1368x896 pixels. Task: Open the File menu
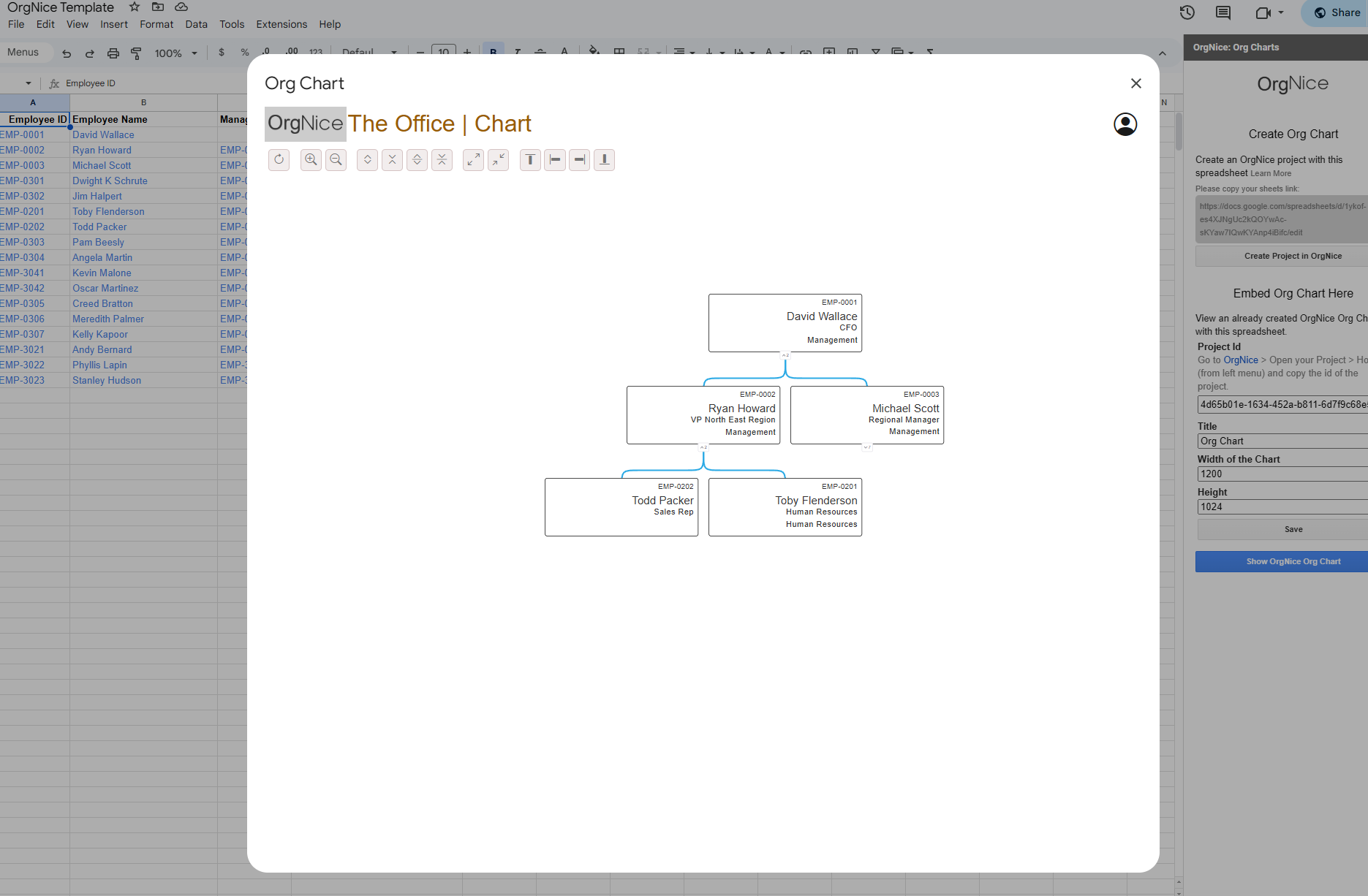[16, 24]
